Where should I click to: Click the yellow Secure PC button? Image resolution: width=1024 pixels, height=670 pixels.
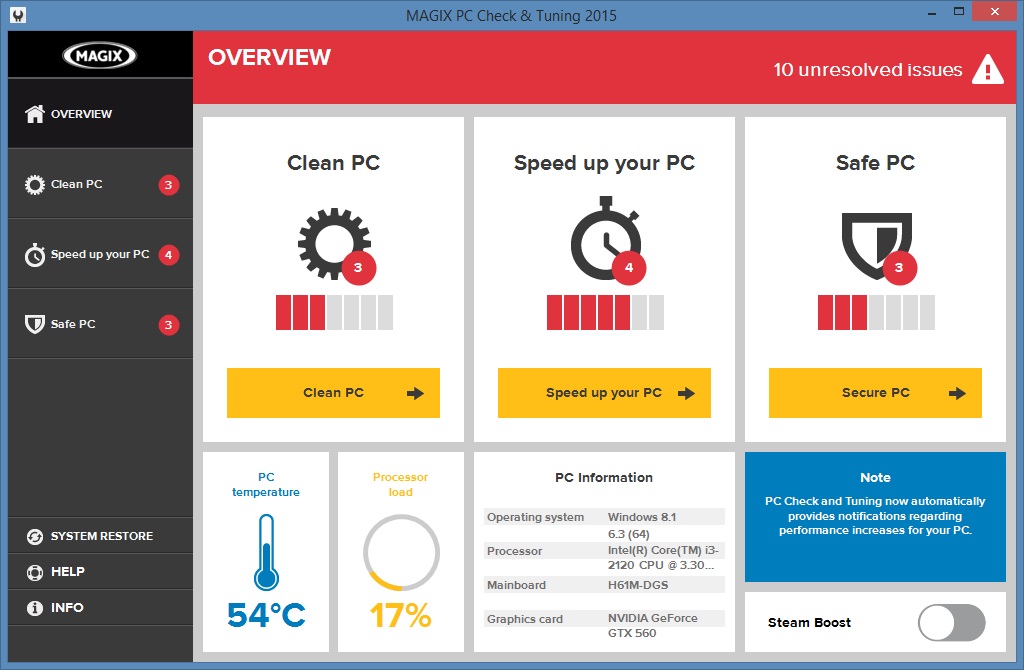point(875,392)
